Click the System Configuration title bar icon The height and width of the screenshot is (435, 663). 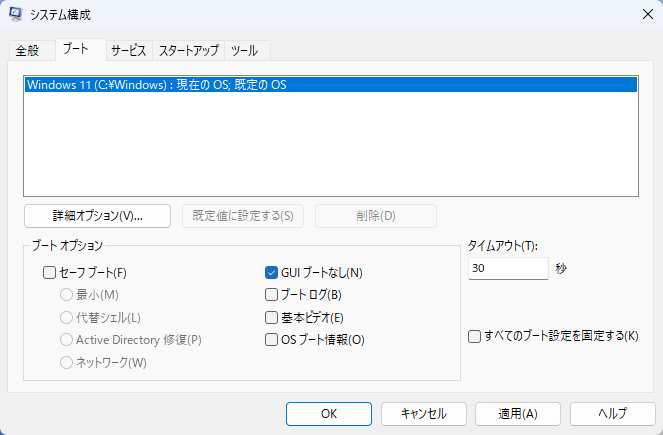pyautogui.click(x=17, y=15)
